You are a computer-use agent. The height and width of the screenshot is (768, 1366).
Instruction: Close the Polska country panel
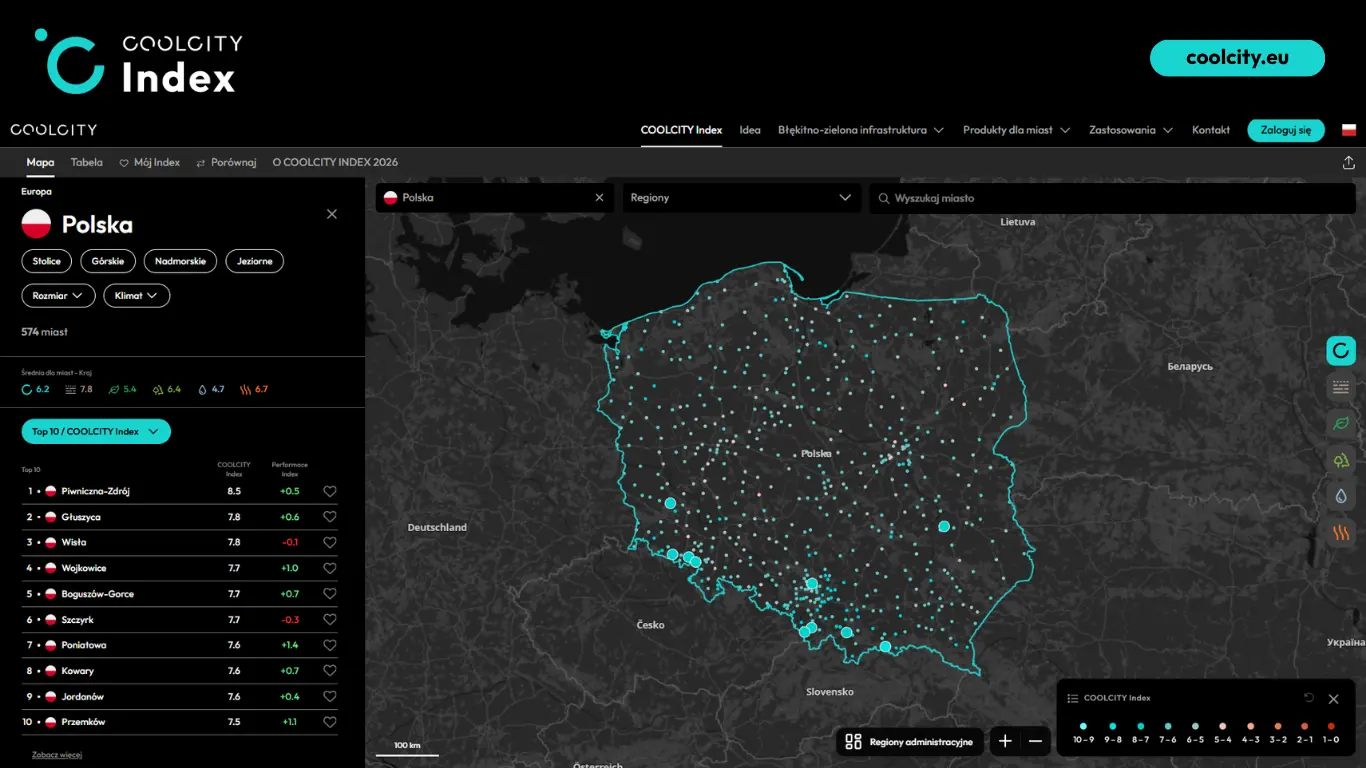332,214
